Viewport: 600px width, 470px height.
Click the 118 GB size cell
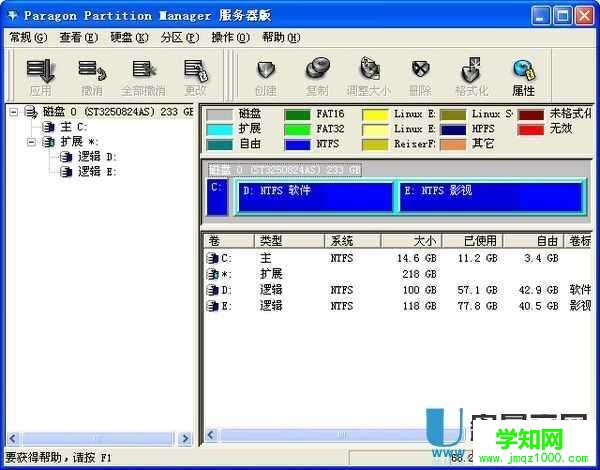point(419,306)
